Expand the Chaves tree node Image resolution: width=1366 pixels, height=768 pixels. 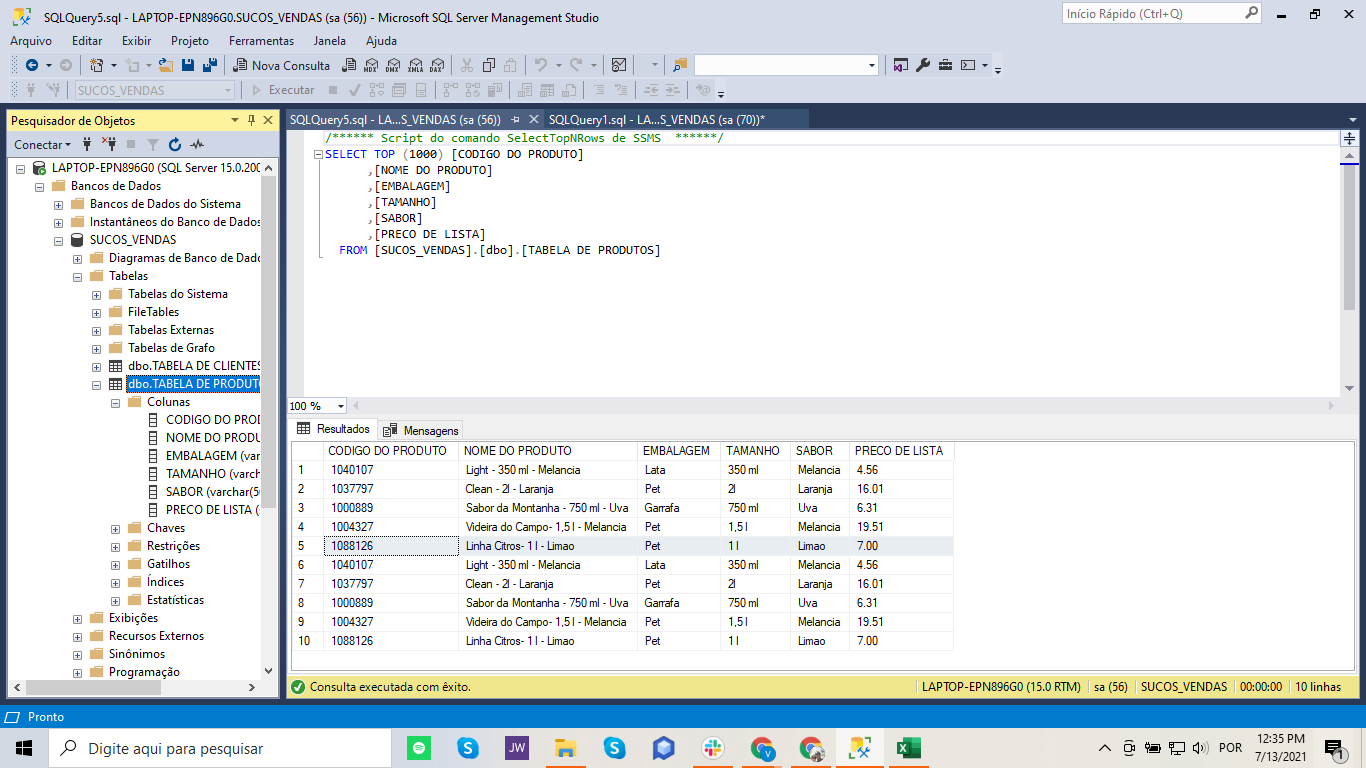coord(116,528)
